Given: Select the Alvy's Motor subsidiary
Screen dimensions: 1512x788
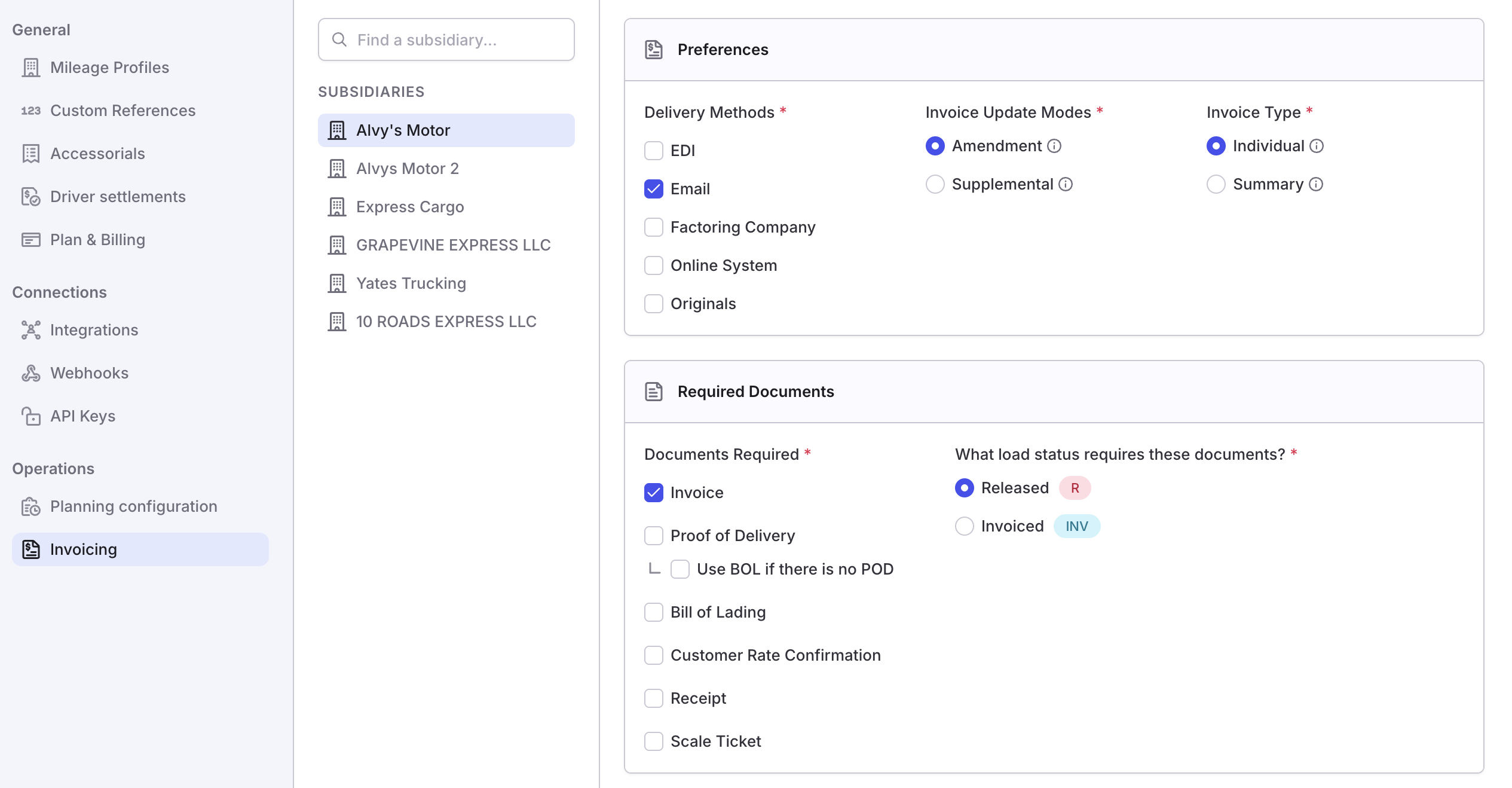Looking at the screenshot, I should coord(446,130).
